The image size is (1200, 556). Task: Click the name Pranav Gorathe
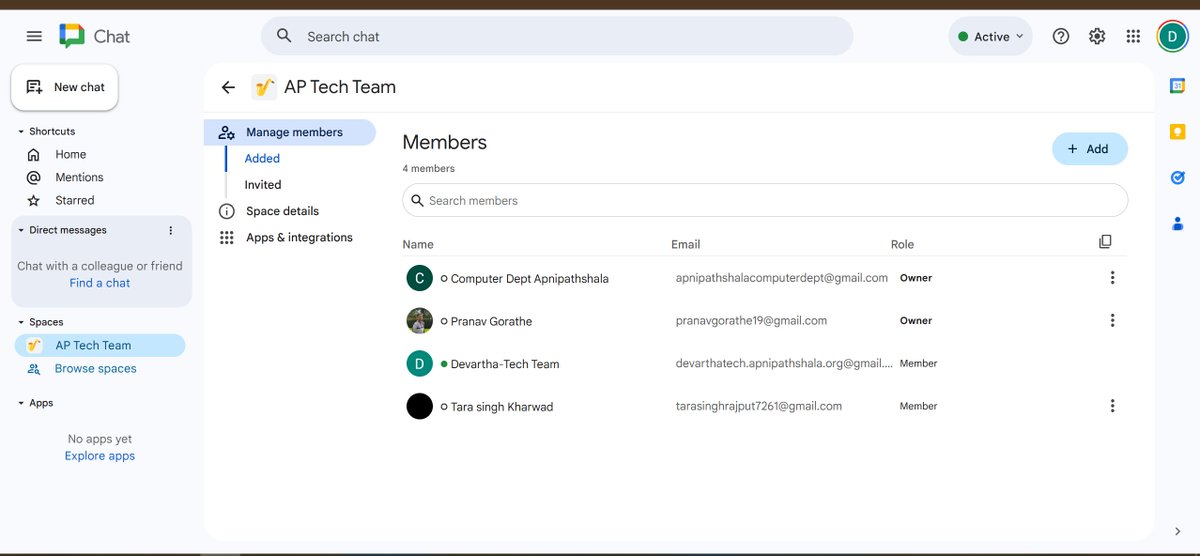[491, 321]
